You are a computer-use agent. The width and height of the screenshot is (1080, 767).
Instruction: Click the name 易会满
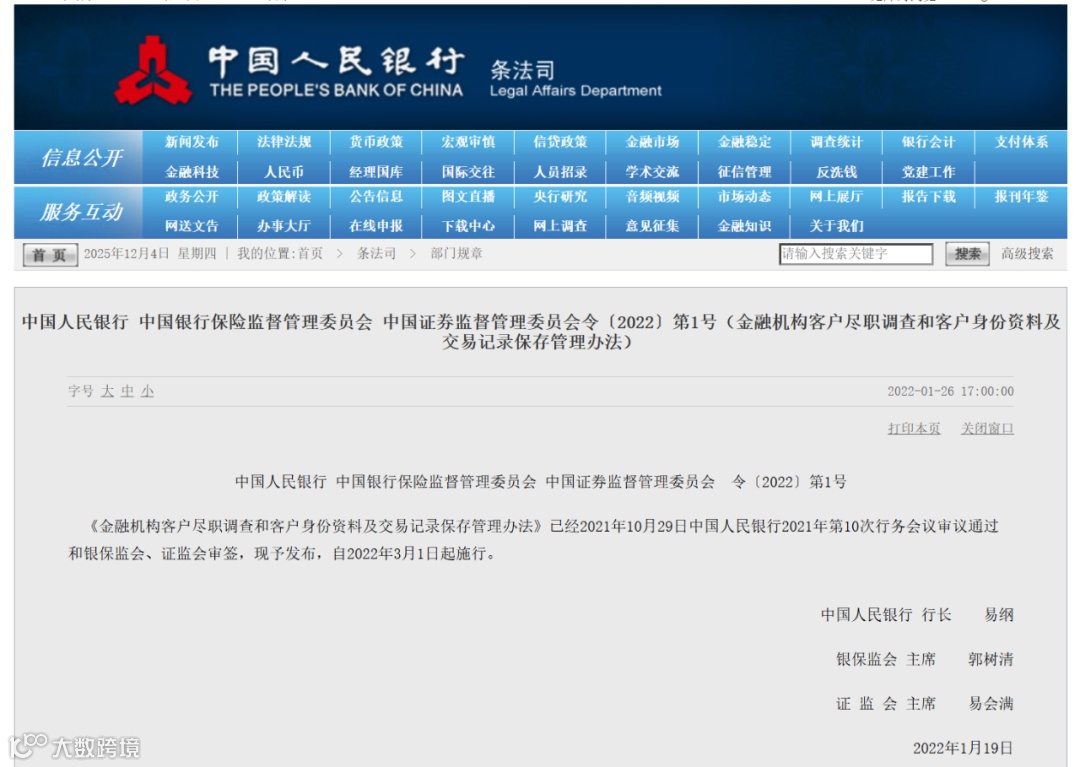991,704
